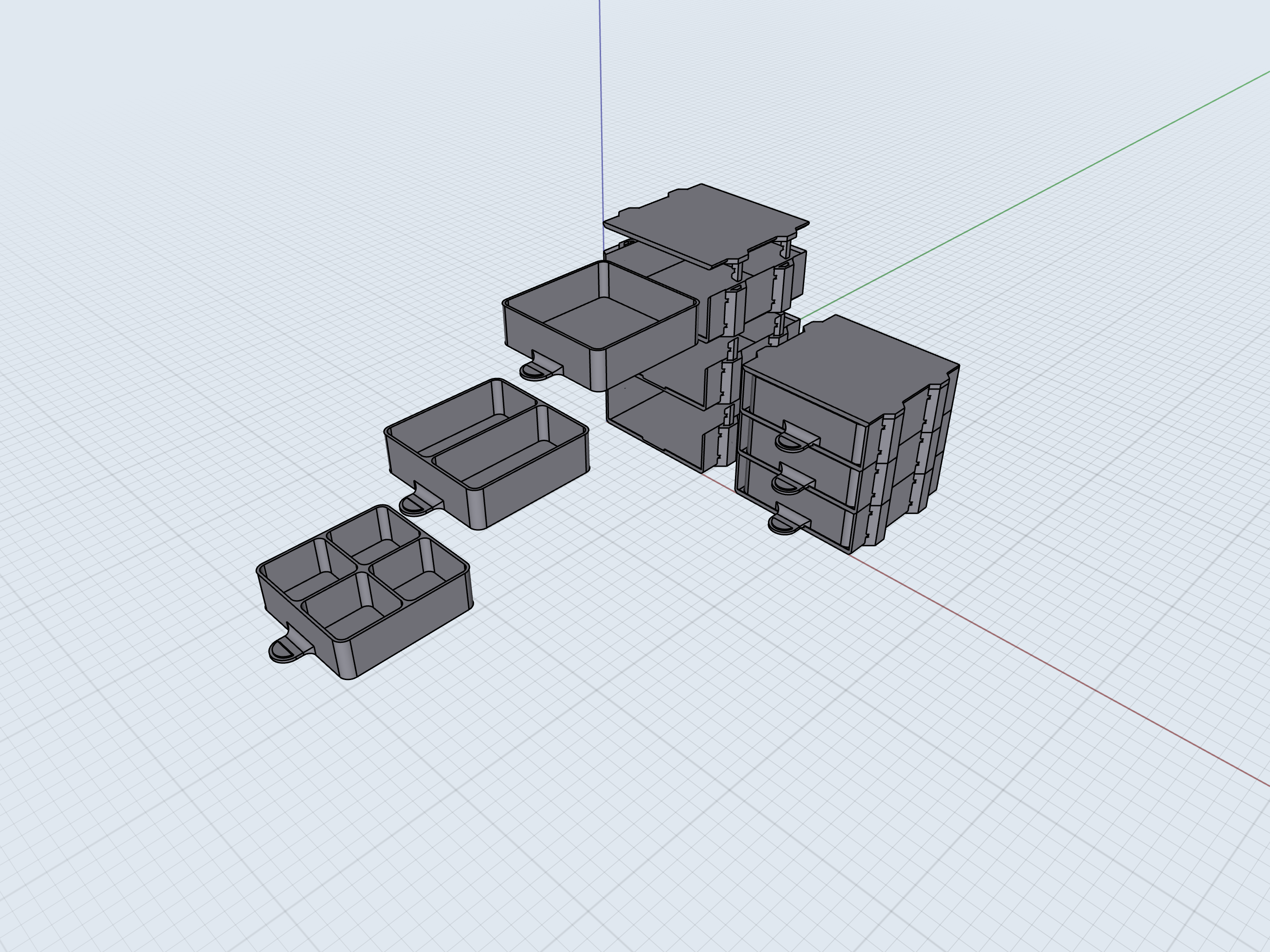Click the pull handle of the single-compartment drawer
This screenshot has width=1270, height=952.
coord(540,367)
